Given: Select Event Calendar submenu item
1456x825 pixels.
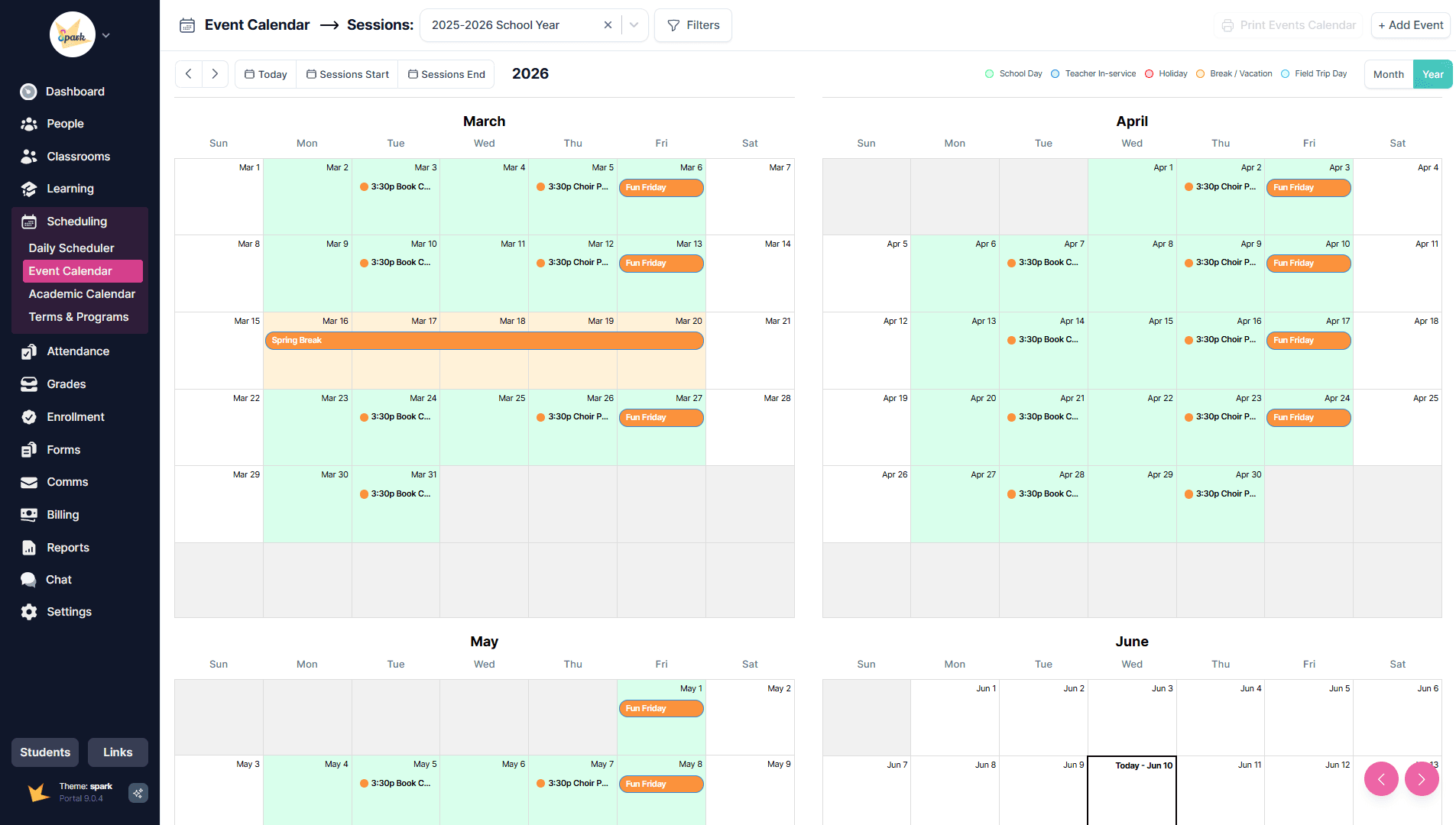Looking at the screenshot, I should 83,271.
